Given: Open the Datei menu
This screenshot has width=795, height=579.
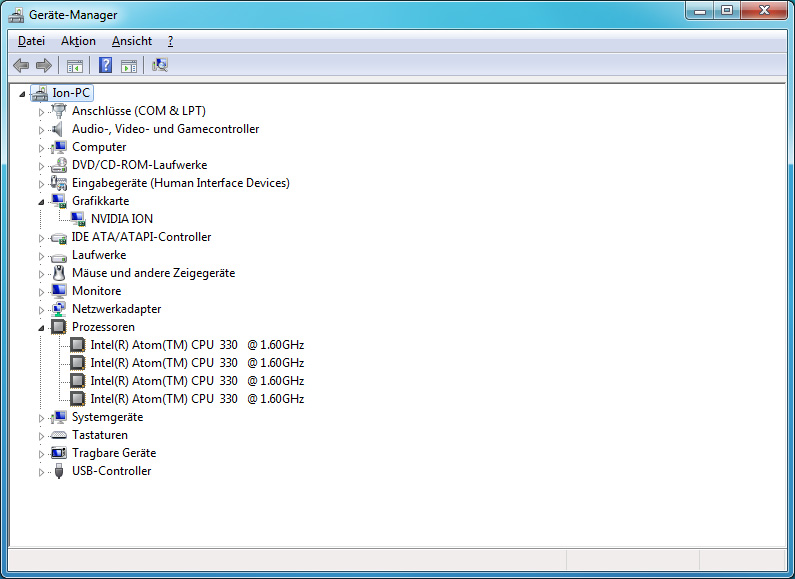Looking at the screenshot, I should click(x=31, y=41).
